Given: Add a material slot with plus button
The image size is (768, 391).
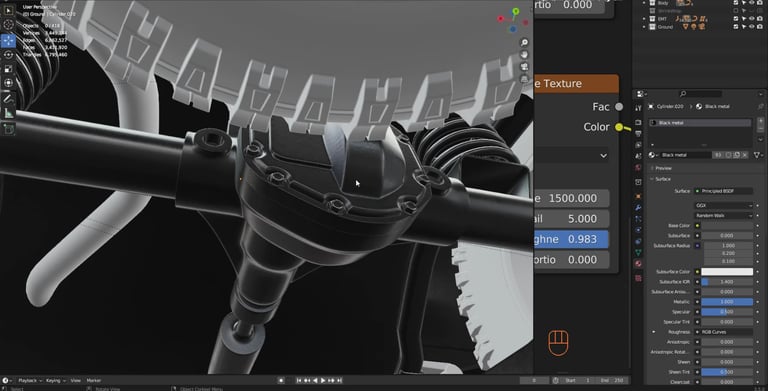Looking at the screenshot, I should 761,121.
